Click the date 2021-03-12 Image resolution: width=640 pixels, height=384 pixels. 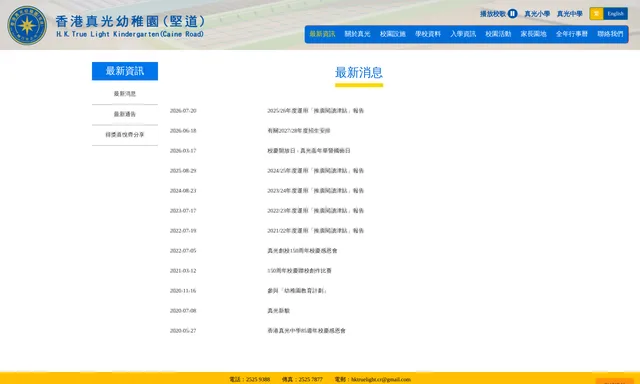click(x=183, y=271)
